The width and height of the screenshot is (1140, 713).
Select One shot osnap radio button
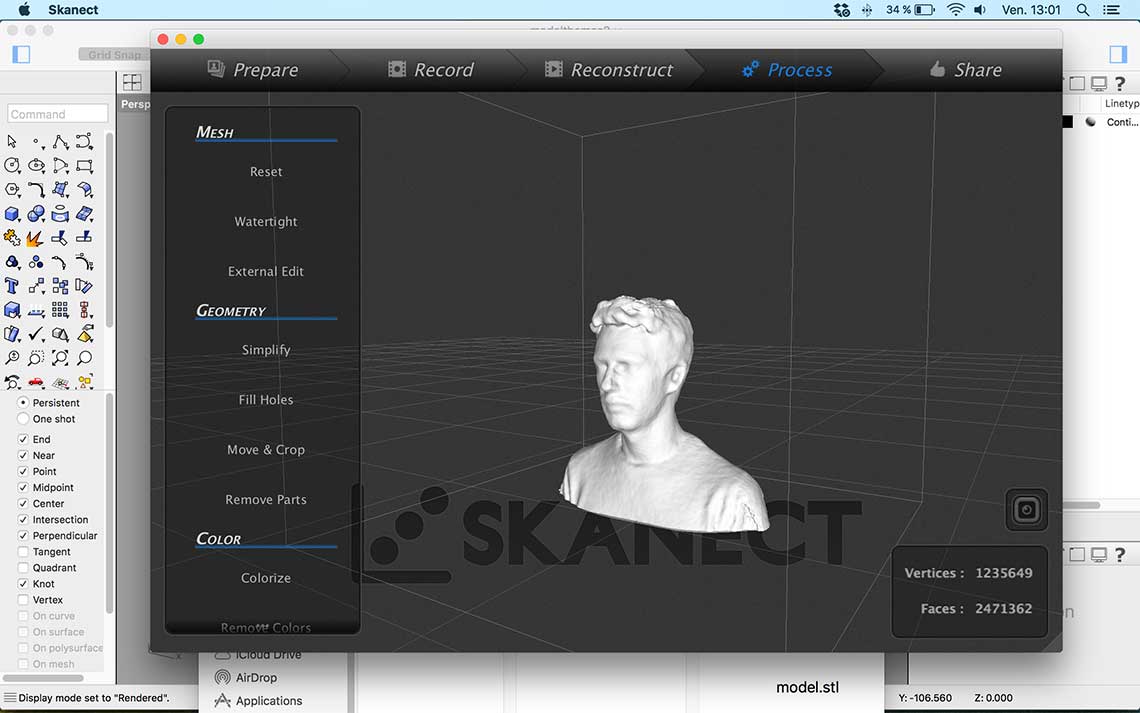[23, 419]
